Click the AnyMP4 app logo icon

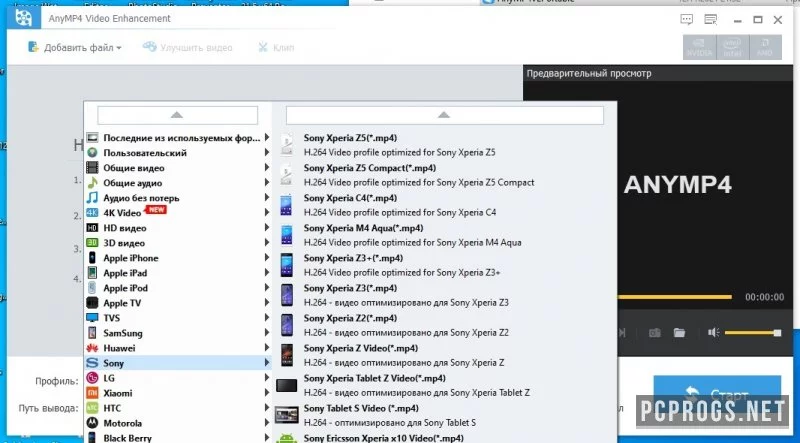coord(23,18)
